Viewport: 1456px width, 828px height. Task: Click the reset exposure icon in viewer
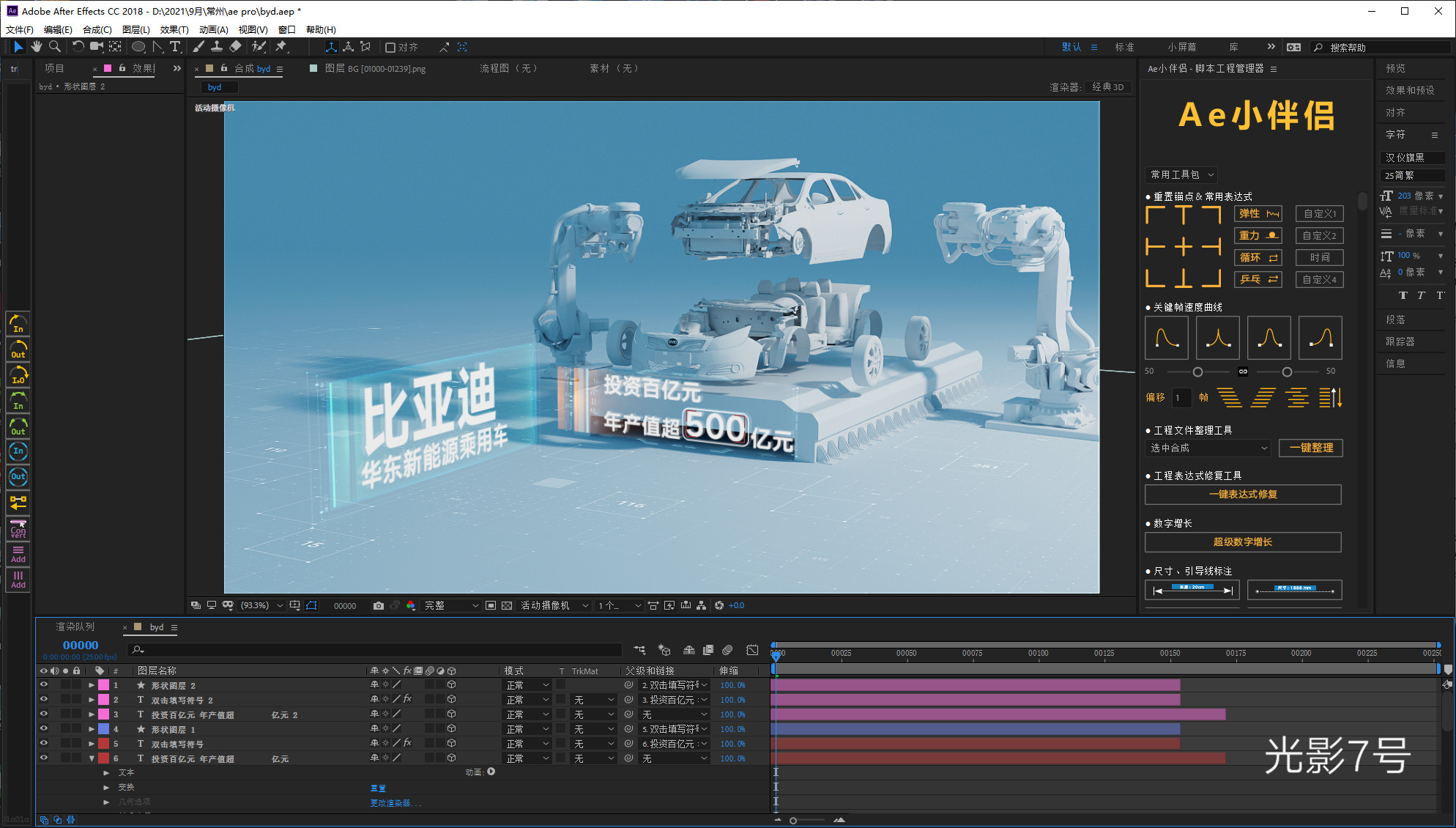[x=719, y=605]
